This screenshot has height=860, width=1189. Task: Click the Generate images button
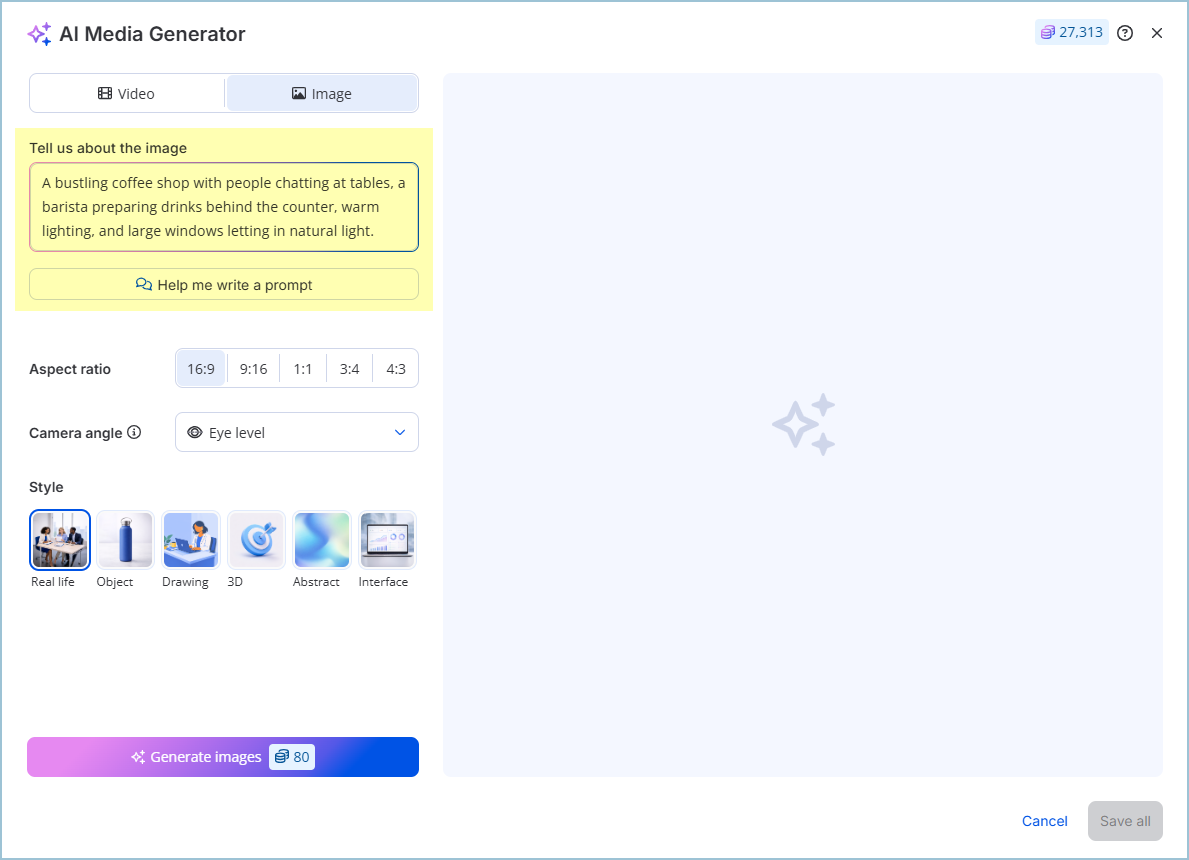[x=223, y=757]
